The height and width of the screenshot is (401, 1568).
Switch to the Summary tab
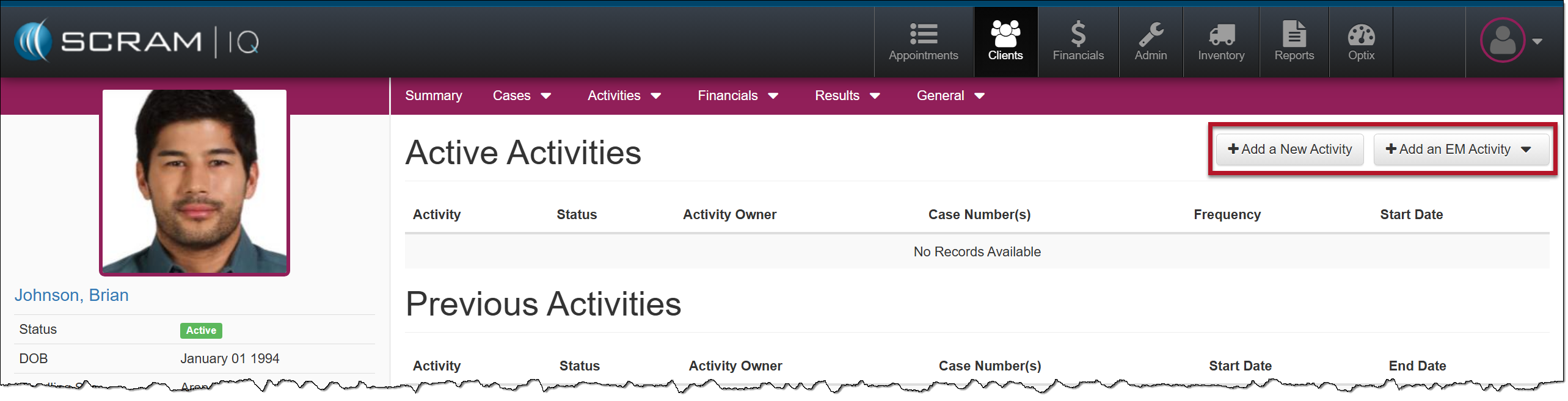tap(433, 96)
